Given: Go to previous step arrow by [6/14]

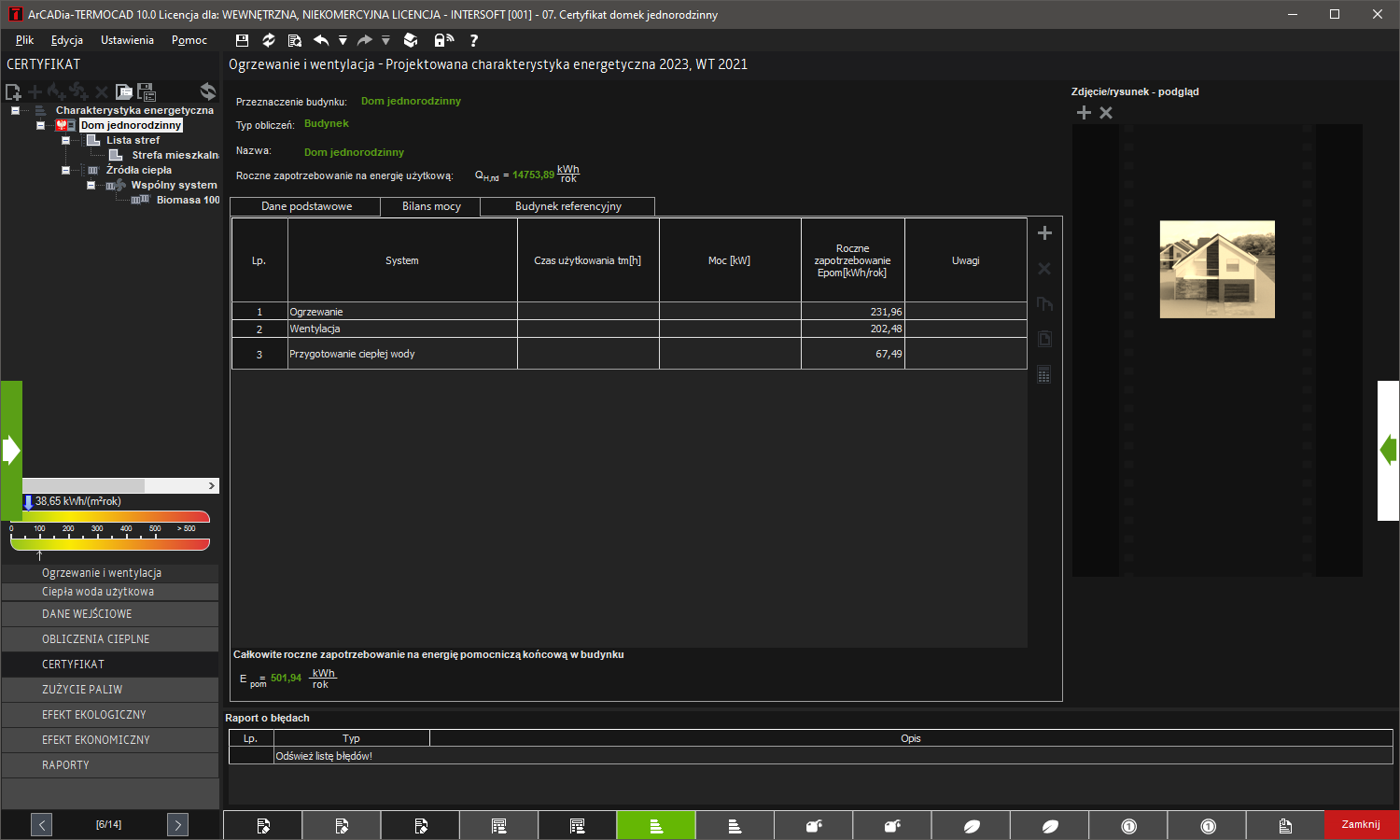Looking at the screenshot, I should [41, 824].
